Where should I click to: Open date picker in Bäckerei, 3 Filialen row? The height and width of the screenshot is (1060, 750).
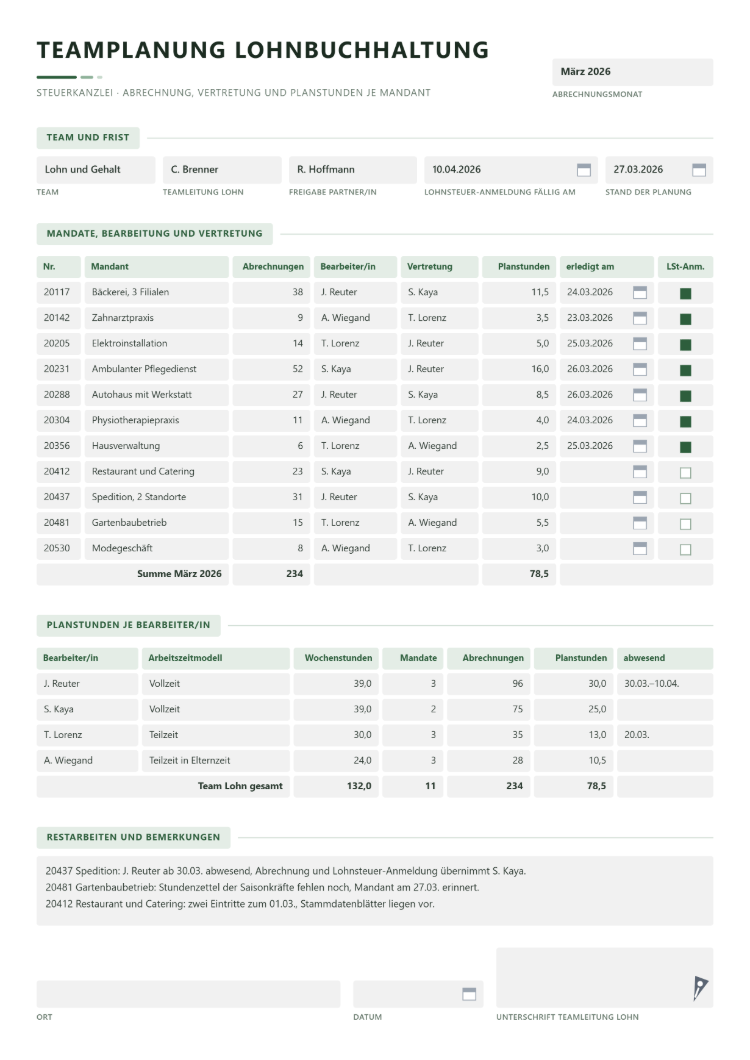pos(640,292)
